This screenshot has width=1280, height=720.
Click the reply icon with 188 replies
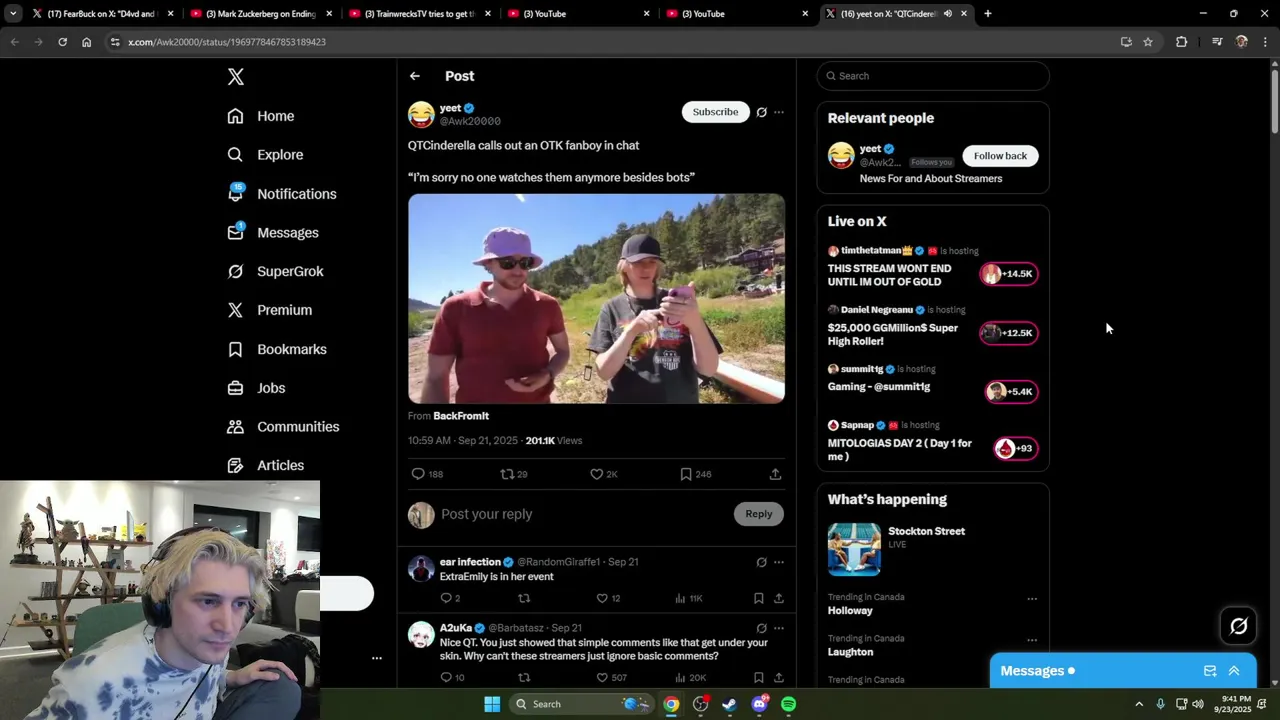[x=418, y=474]
